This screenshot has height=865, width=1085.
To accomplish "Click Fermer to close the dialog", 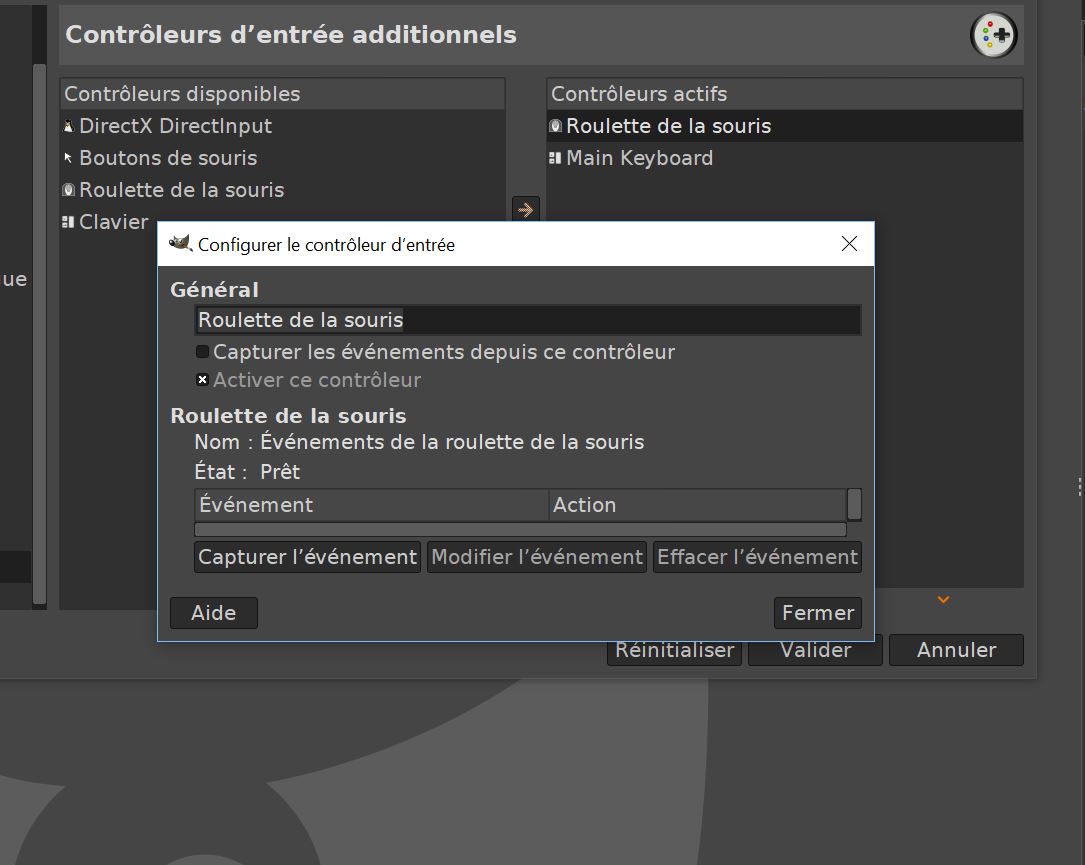I will click(x=818, y=613).
